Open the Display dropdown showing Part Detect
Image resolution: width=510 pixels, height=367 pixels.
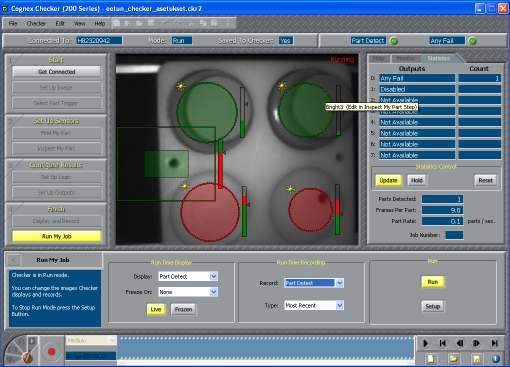point(188,276)
